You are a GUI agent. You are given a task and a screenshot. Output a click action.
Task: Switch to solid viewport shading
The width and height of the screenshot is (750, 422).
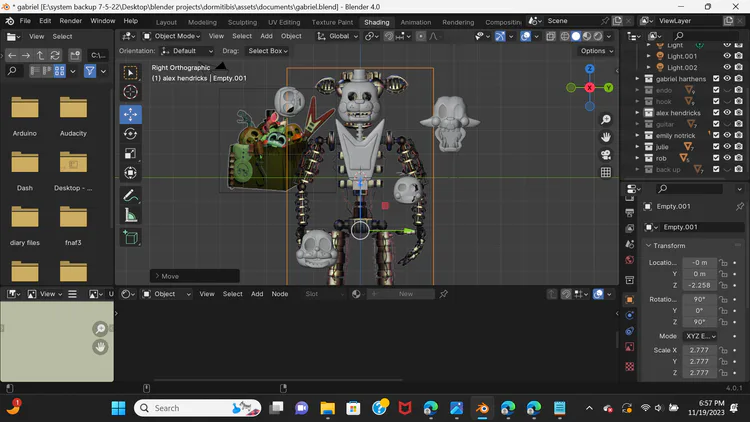click(575, 36)
